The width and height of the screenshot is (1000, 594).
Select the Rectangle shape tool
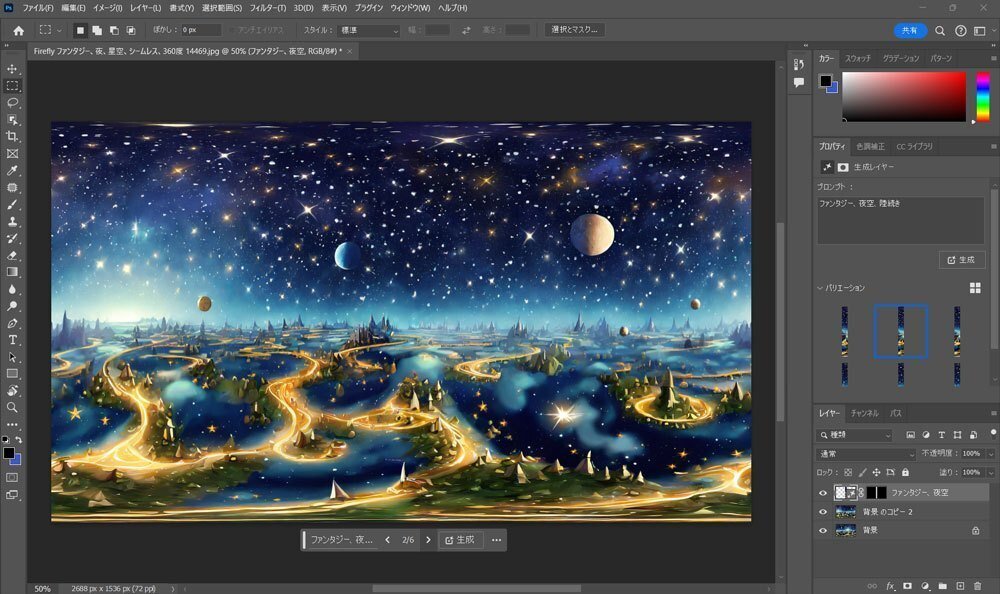(12, 374)
